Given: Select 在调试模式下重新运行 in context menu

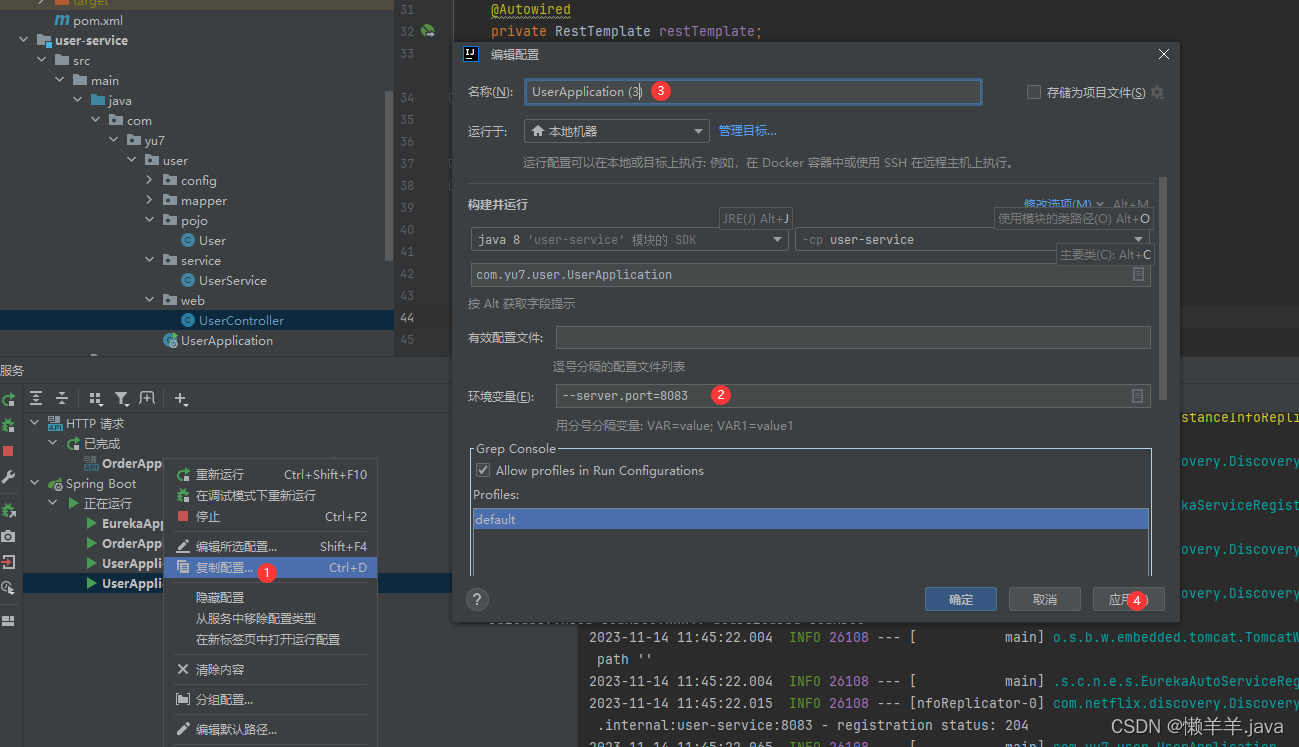Looking at the screenshot, I should pyautogui.click(x=271, y=496).
